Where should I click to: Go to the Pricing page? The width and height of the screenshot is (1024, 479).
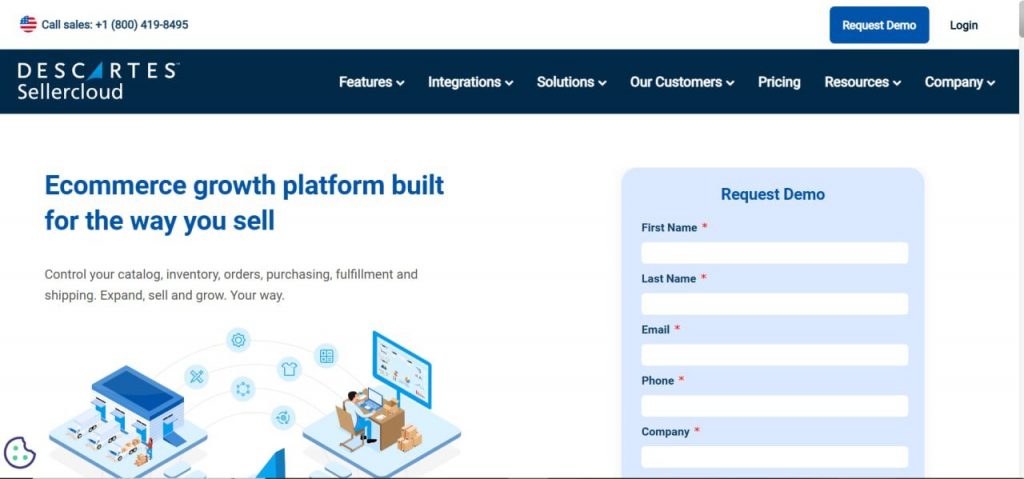pos(779,82)
